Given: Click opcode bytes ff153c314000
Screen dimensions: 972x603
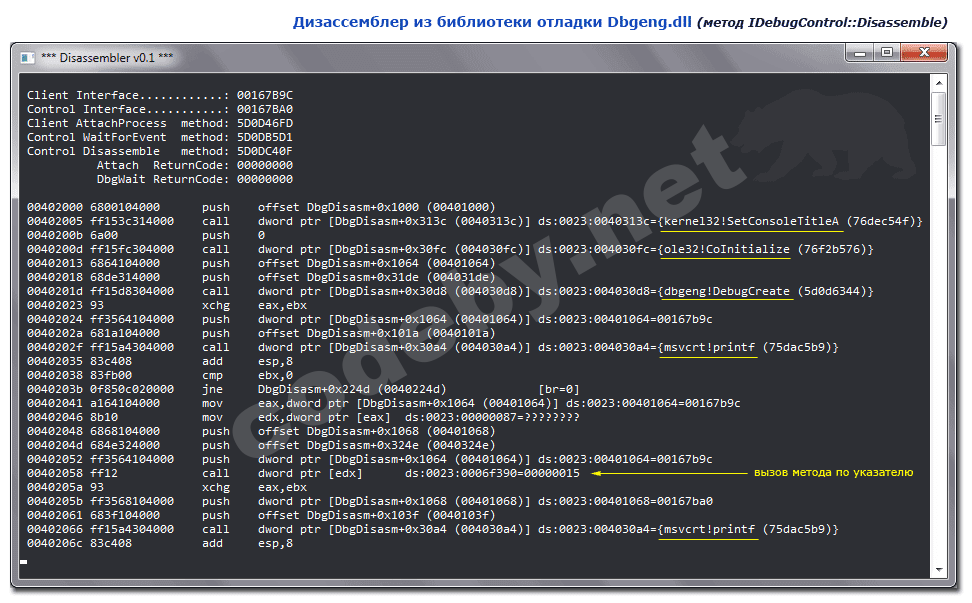Looking at the screenshot, I should click(x=132, y=221).
